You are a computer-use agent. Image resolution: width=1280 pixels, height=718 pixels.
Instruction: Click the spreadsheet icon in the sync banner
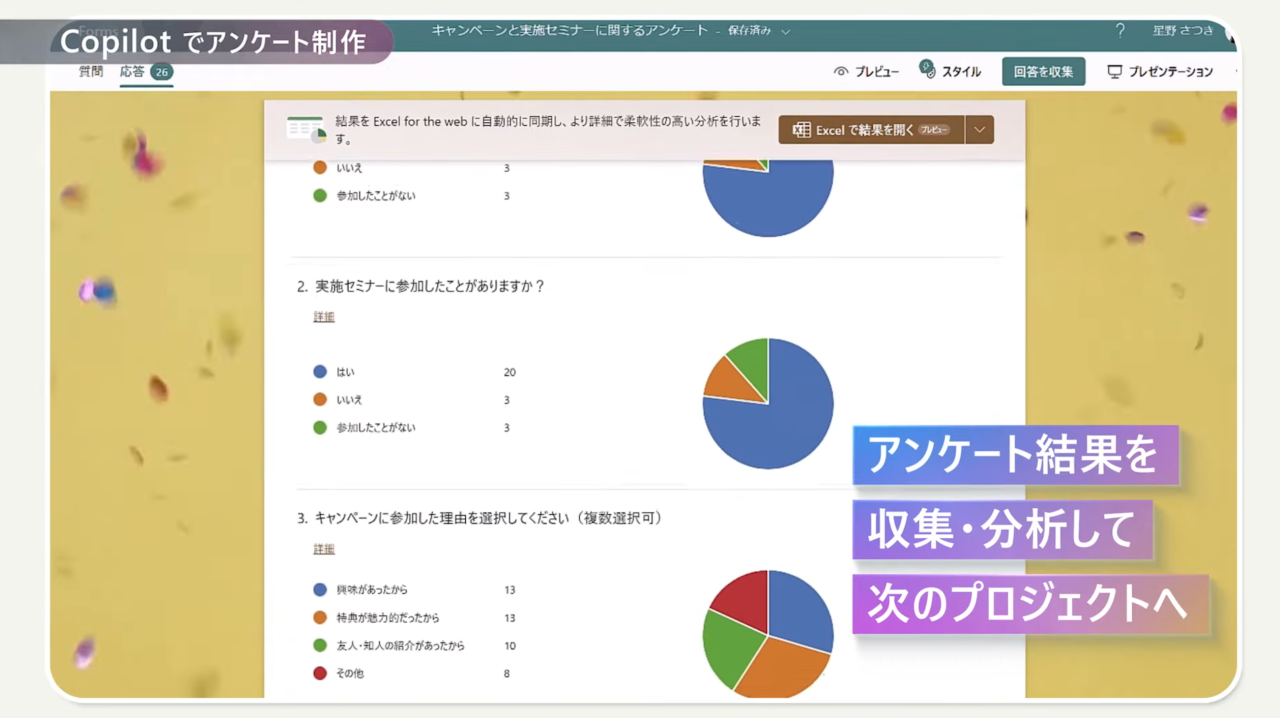click(x=307, y=129)
